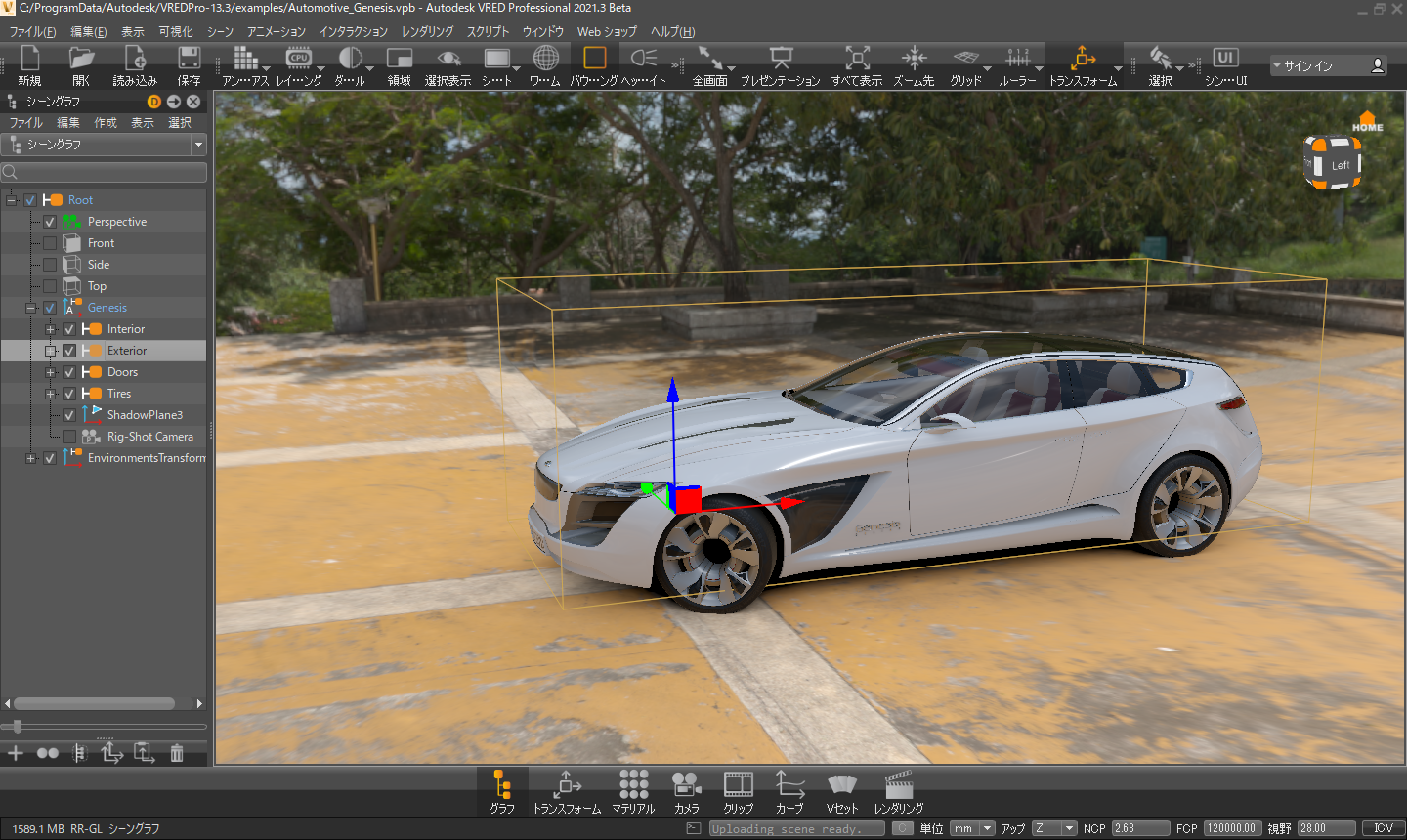This screenshot has width=1407, height=840.
Task: Check the Side camera checkbox
Action: [50, 265]
